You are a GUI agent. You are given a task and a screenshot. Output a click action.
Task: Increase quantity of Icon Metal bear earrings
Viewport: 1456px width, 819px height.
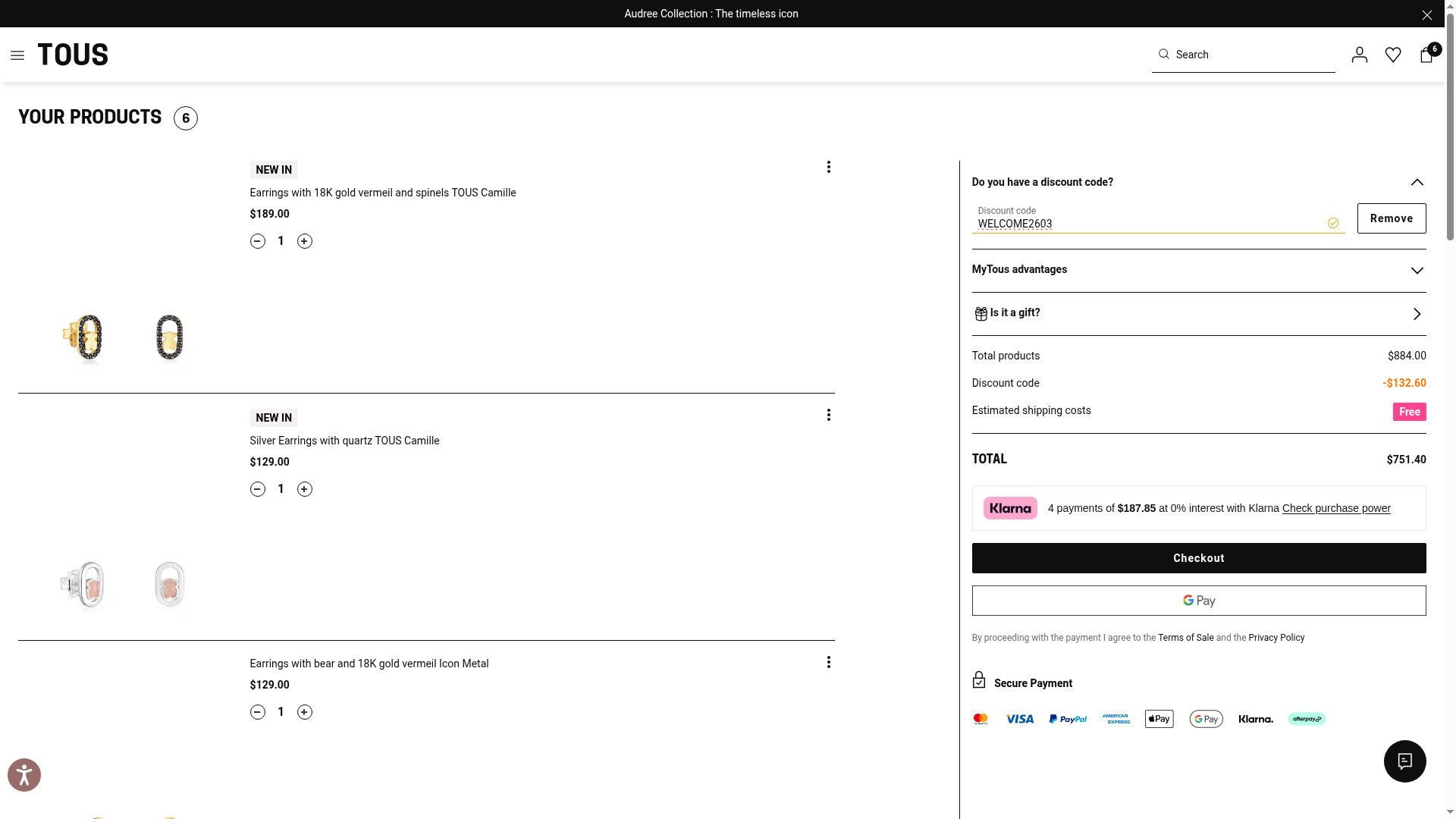[304, 712]
